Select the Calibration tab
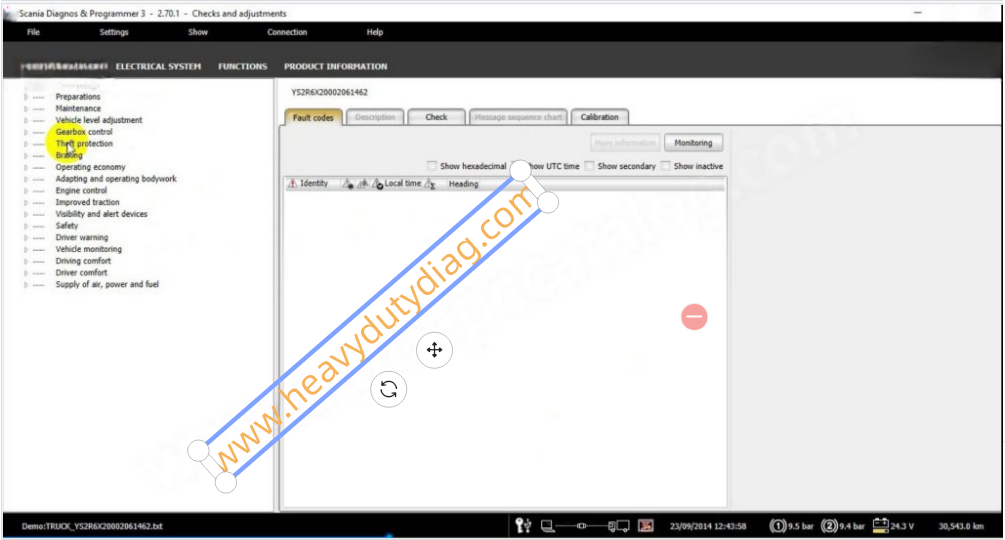 pos(600,117)
